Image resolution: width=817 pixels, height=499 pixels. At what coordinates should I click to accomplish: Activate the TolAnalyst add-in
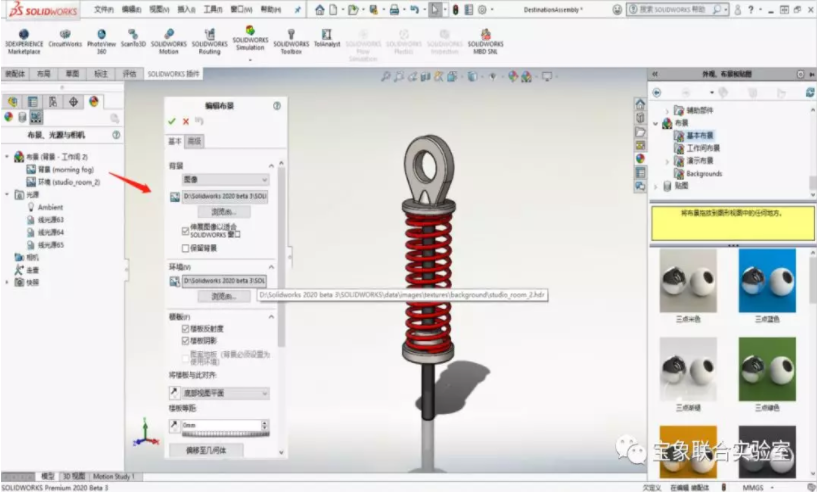pyautogui.click(x=327, y=38)
